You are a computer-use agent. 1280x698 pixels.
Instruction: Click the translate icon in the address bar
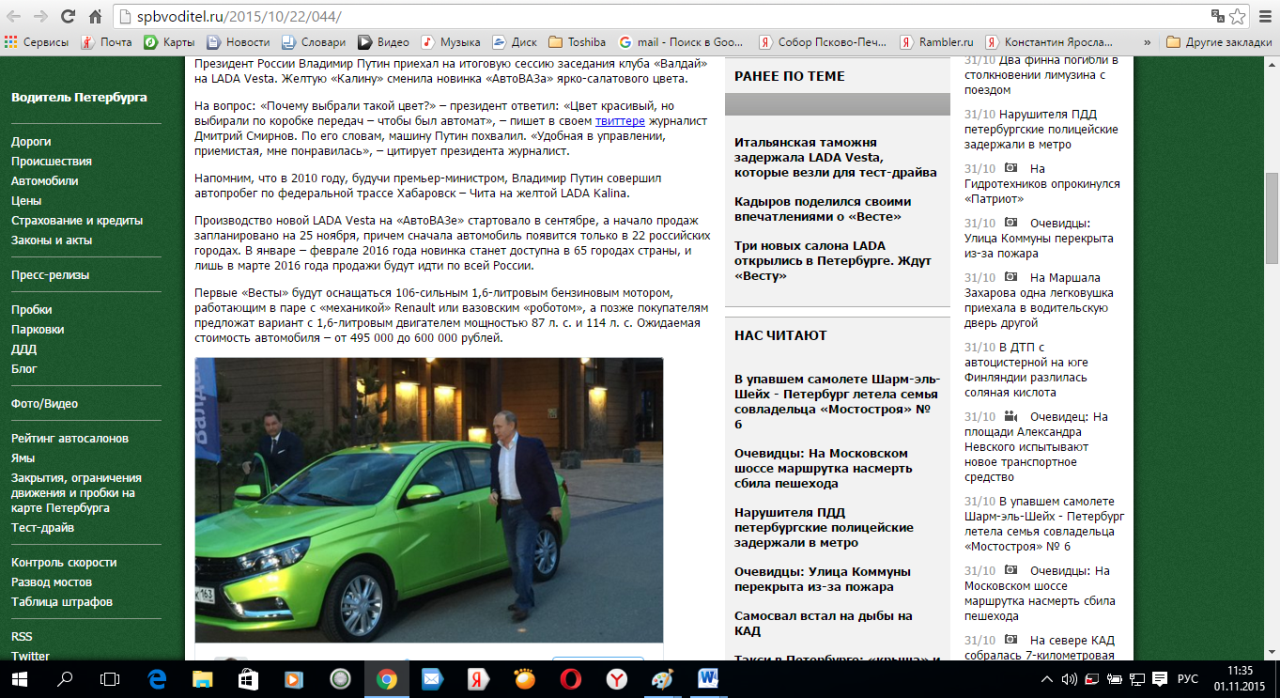(x=1217, y=16)
